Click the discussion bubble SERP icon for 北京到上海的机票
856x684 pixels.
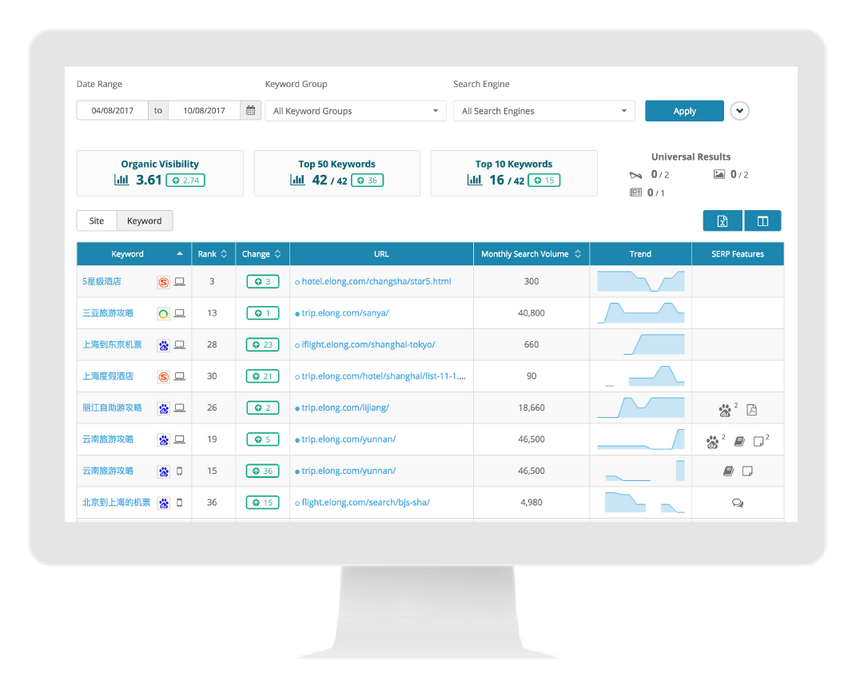(738, 502)
